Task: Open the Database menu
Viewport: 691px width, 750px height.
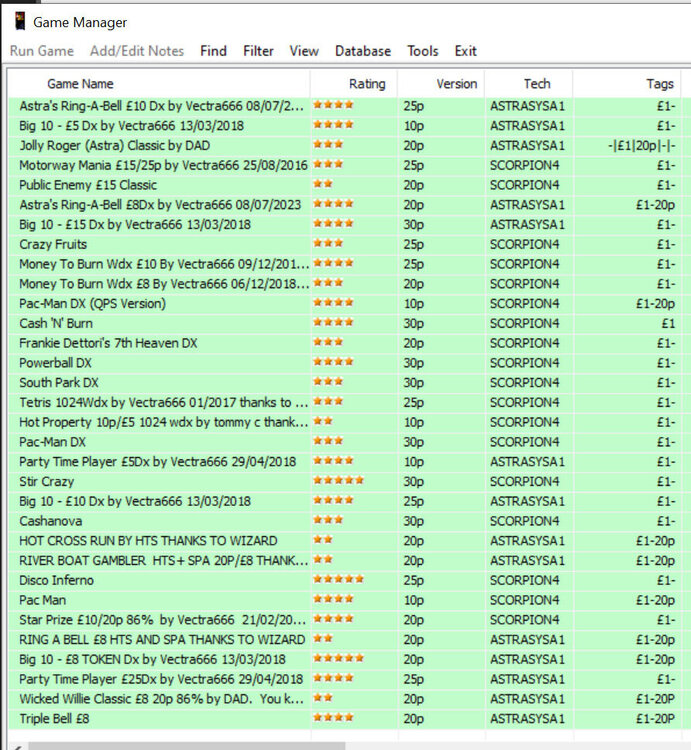Action: point(363,51)
